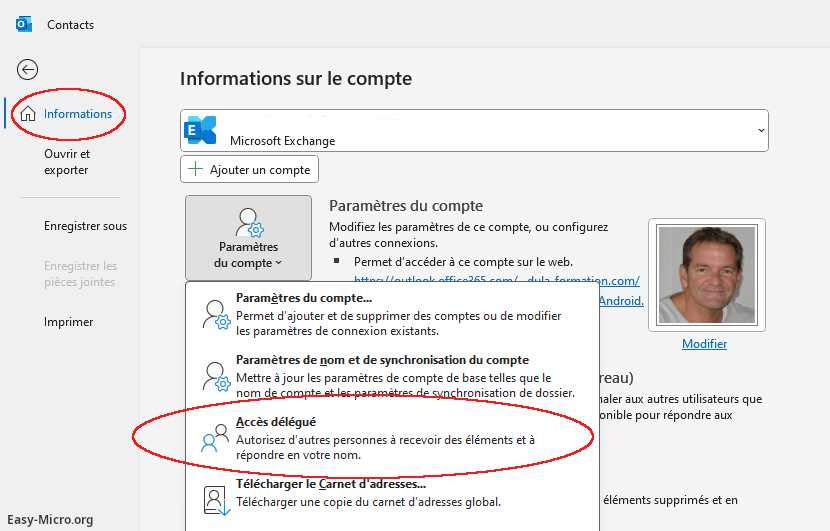Image resolution: width=830 pixels, height=531 pixels.
Task: Click the Paramètres du compte menu icon
Action: (216, 315)
